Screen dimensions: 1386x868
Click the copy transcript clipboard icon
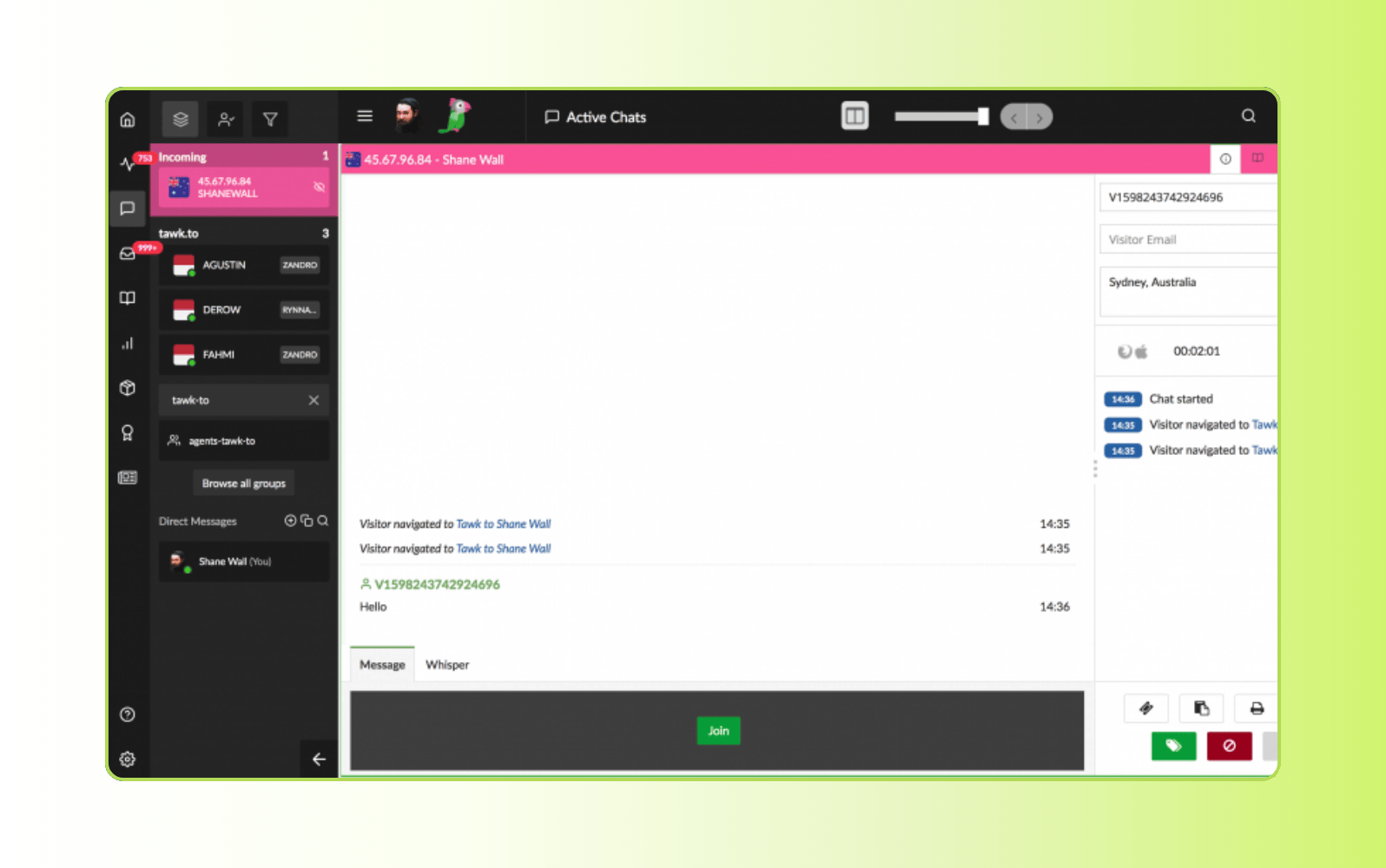coord(1202,708)
